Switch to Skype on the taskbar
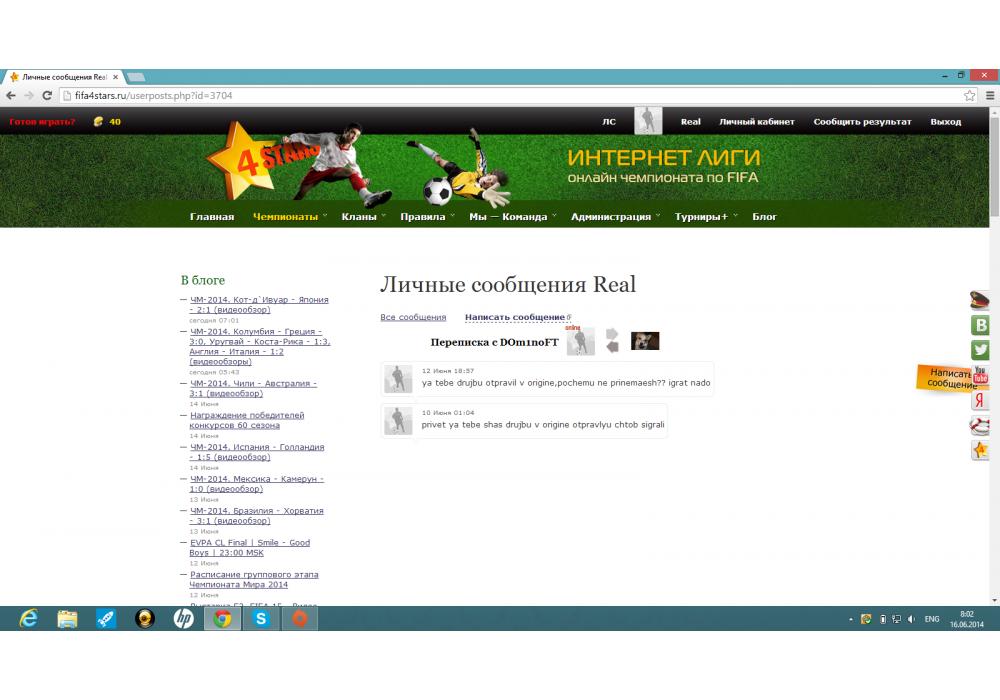The height and width of the screenshot is (700, 1000). click(261, 618)
